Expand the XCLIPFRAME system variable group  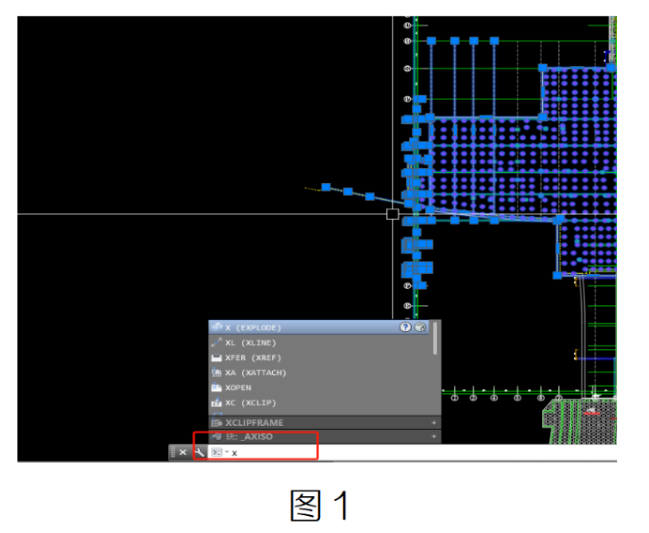click(434, 423)
